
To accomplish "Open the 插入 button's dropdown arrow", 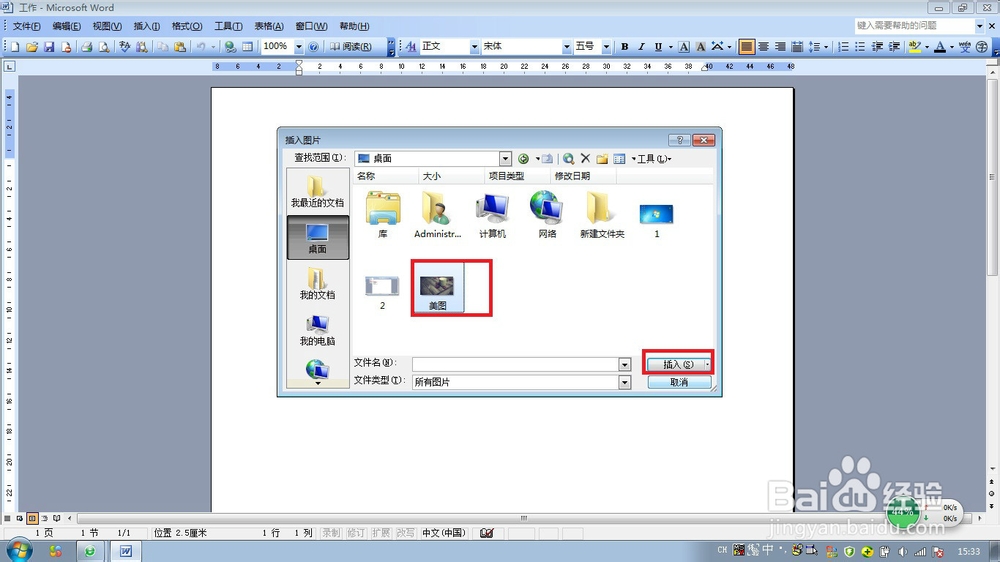I will click(x=707, y=364).
